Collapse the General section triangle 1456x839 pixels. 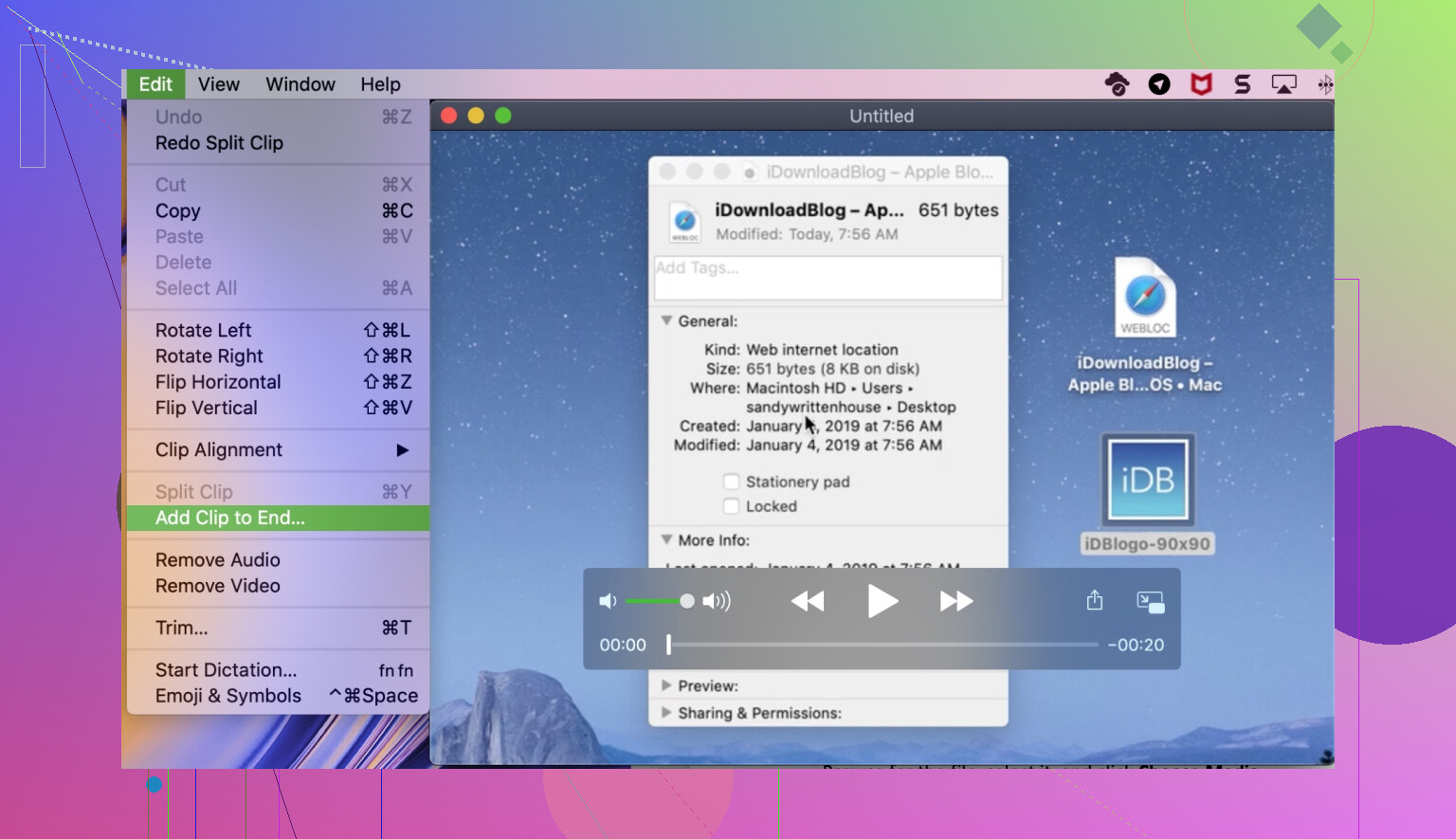tap(666, 321)
